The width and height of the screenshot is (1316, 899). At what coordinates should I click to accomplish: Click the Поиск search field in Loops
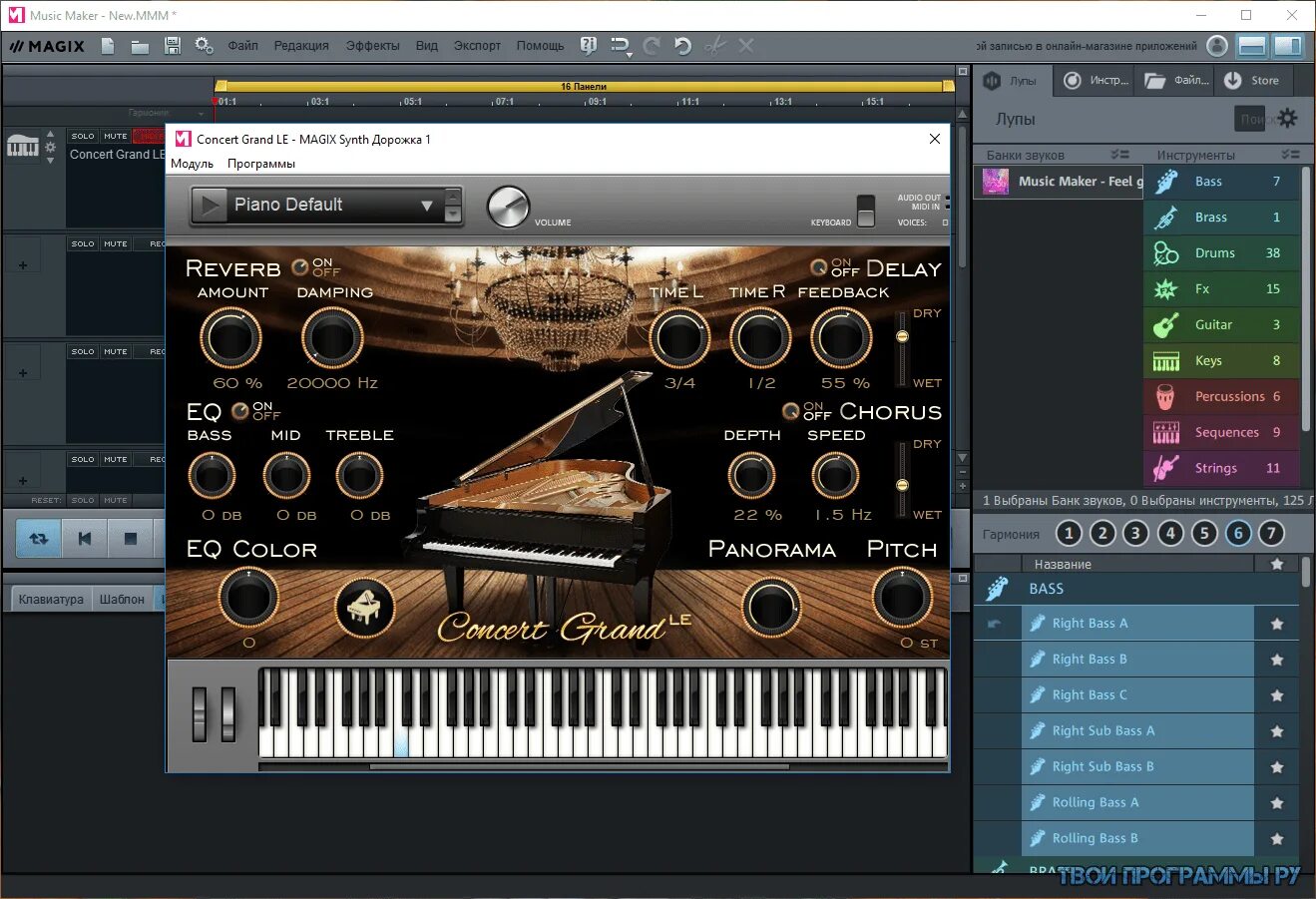[x=1252, y=118]
